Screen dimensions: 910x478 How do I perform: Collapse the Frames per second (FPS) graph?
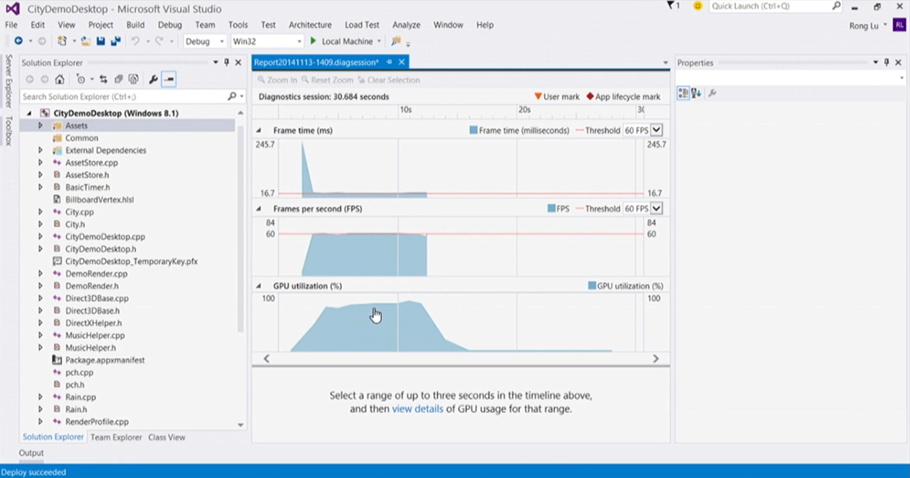click(x=259, y=208)
